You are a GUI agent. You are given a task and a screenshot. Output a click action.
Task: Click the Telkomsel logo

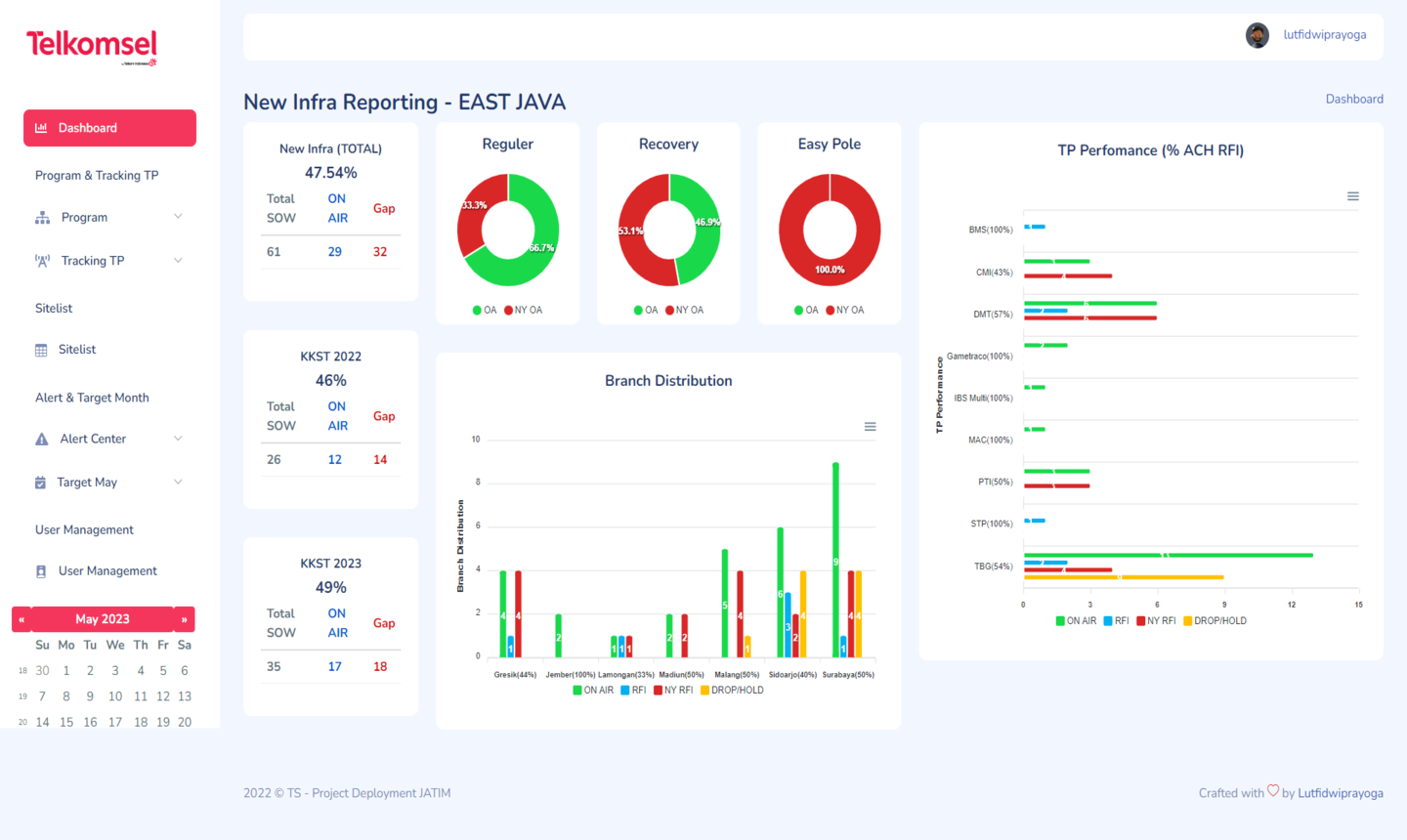(x=91, y=46)
